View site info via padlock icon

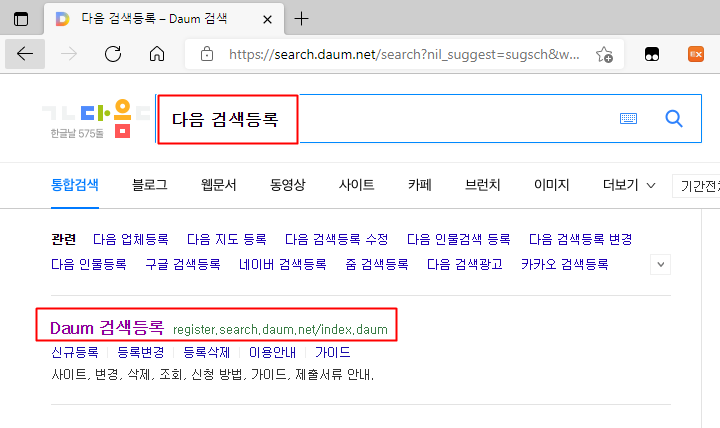click(x=207, y=54)
